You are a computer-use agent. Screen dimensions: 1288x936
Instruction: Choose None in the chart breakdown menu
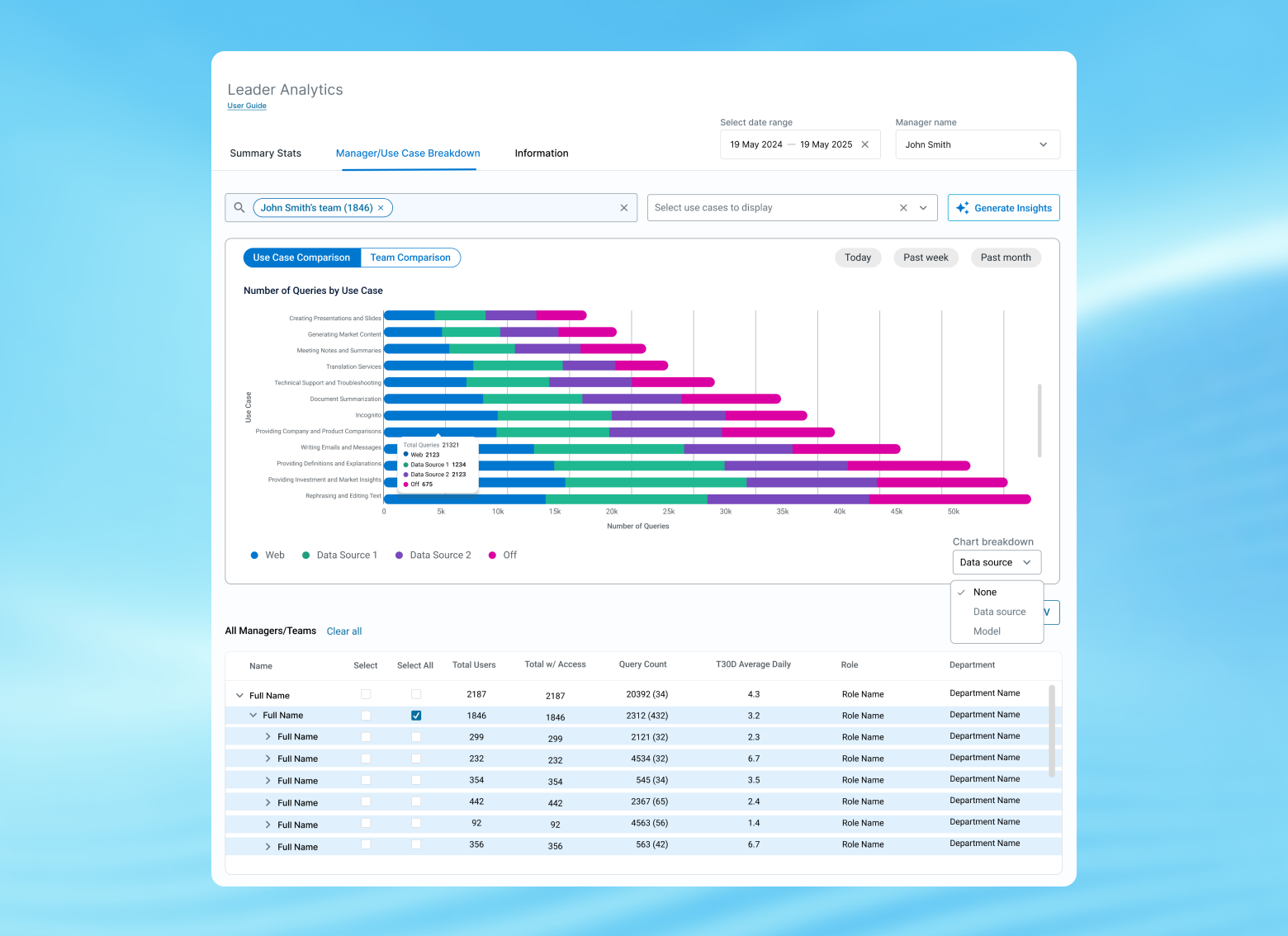(x=997, y=593)
